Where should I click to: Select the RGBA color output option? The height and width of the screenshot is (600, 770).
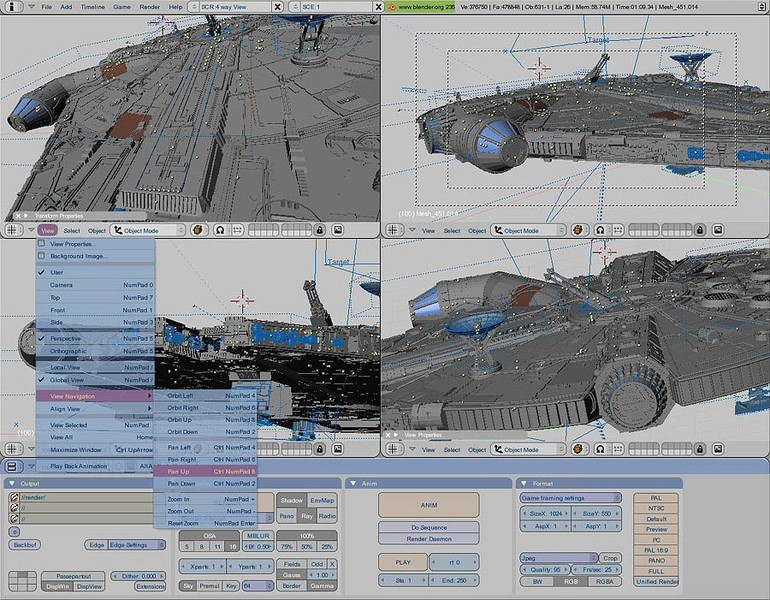(604, 581)
